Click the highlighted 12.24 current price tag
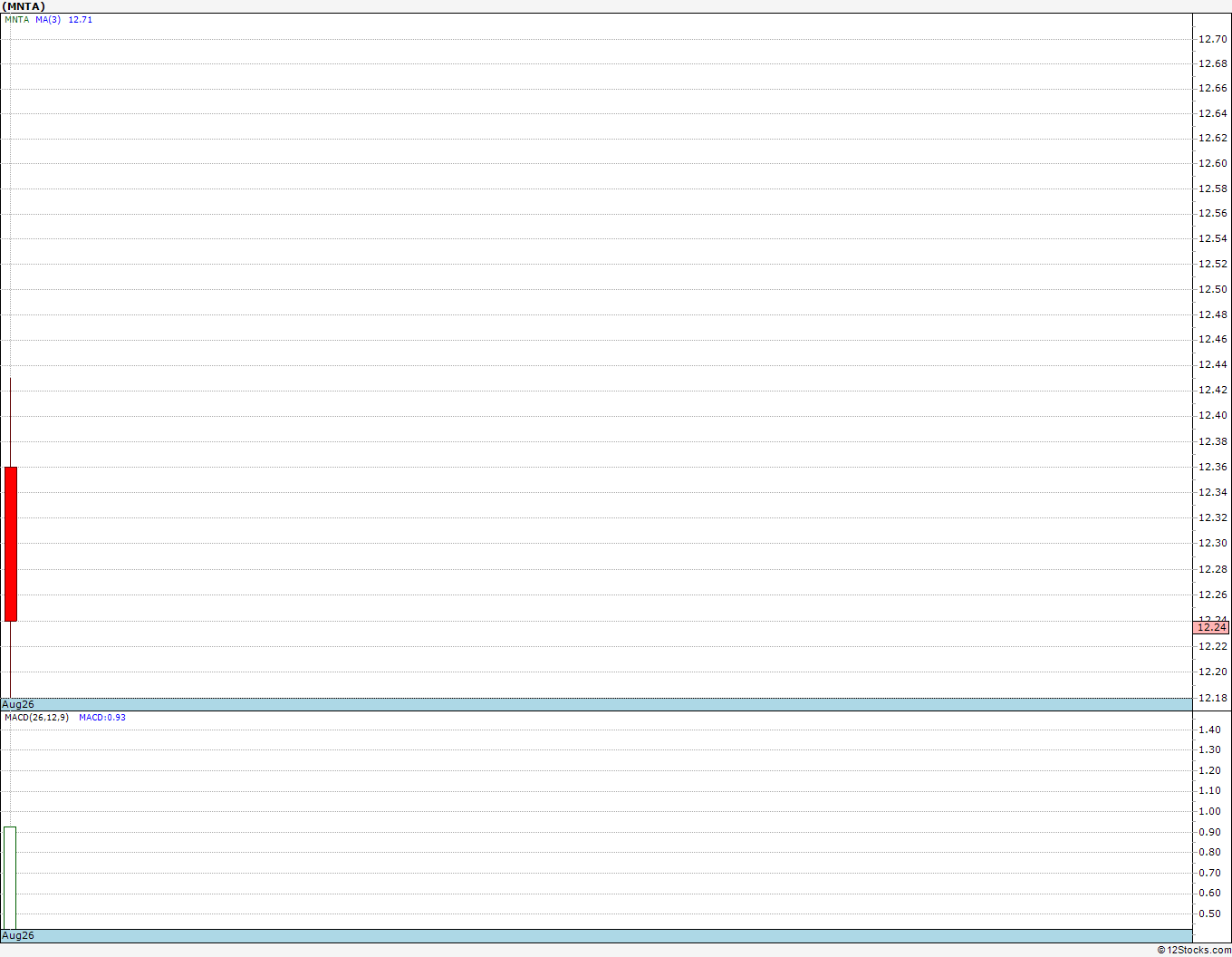1232x957 pixels. click(x=1211, y=627)
